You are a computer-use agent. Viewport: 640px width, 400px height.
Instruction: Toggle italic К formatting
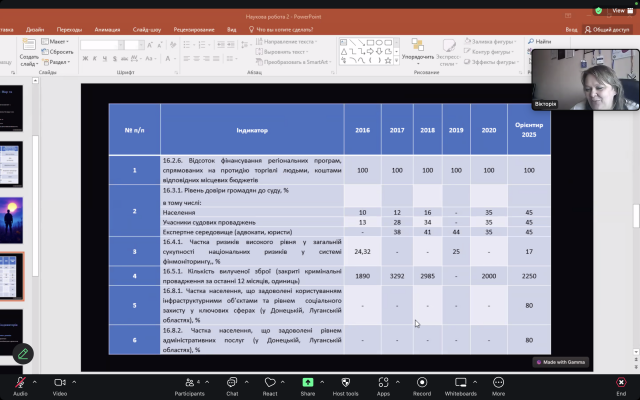[x=95, y=59]
